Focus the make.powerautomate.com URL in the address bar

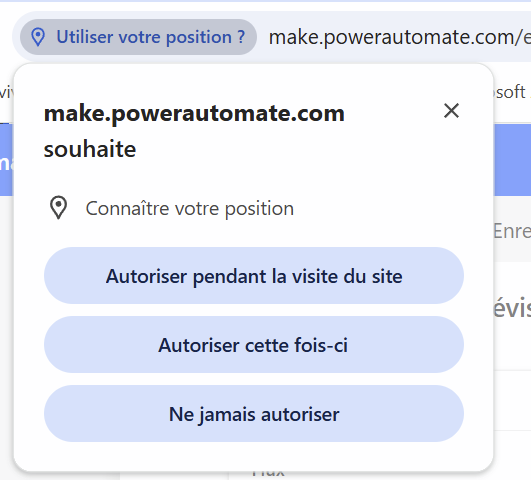pyautogui.click(x=400, y=37)
